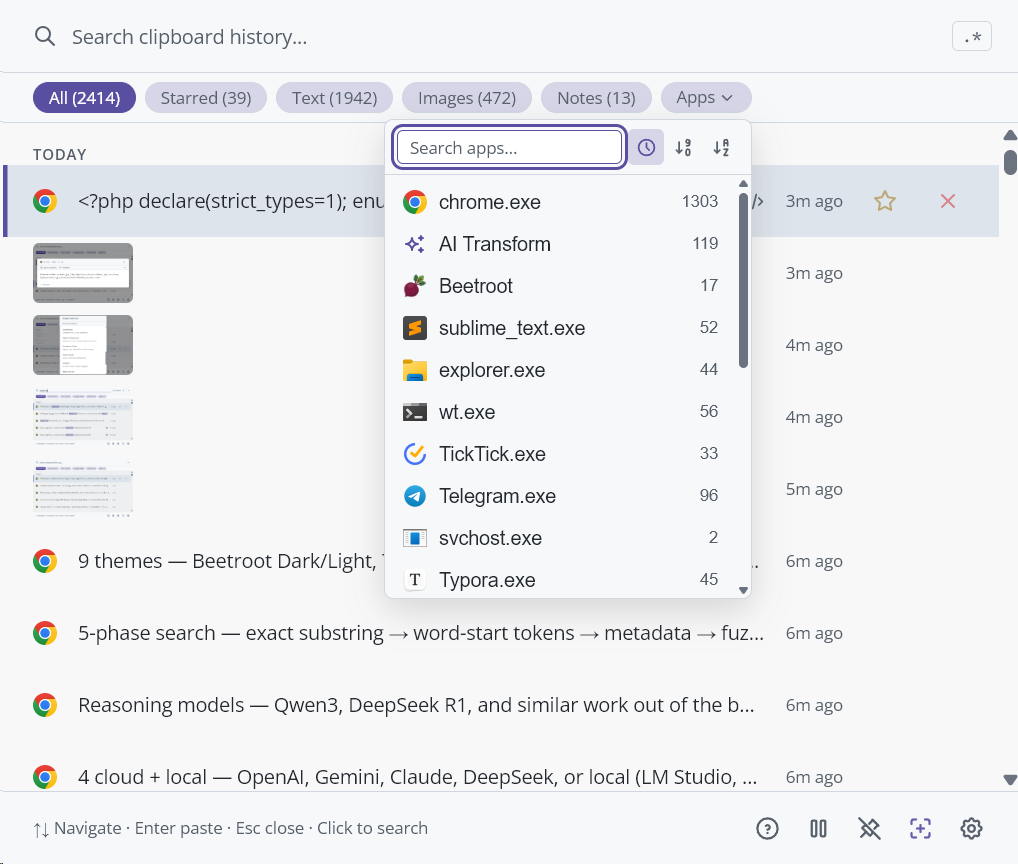
Task: Switch to the Starred (39) tab
Action: tap(206, 98)
